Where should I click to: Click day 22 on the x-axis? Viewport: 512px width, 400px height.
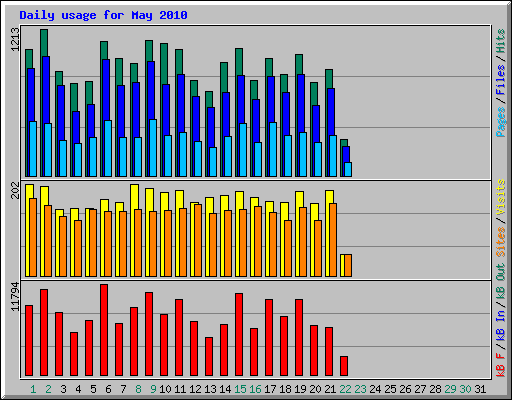pyautogui.click(x=345, y=389)
